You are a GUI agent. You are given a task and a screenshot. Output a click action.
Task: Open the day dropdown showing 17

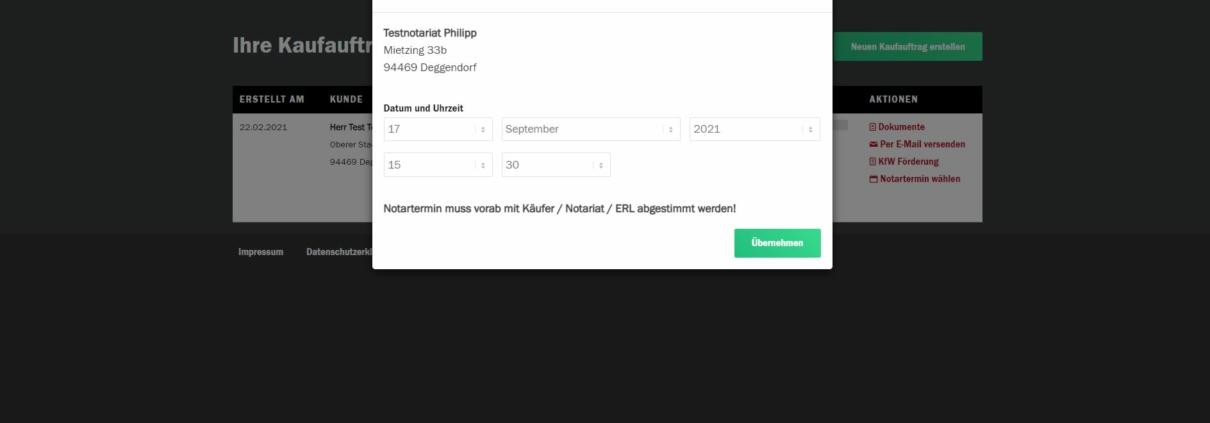(437, 129)
